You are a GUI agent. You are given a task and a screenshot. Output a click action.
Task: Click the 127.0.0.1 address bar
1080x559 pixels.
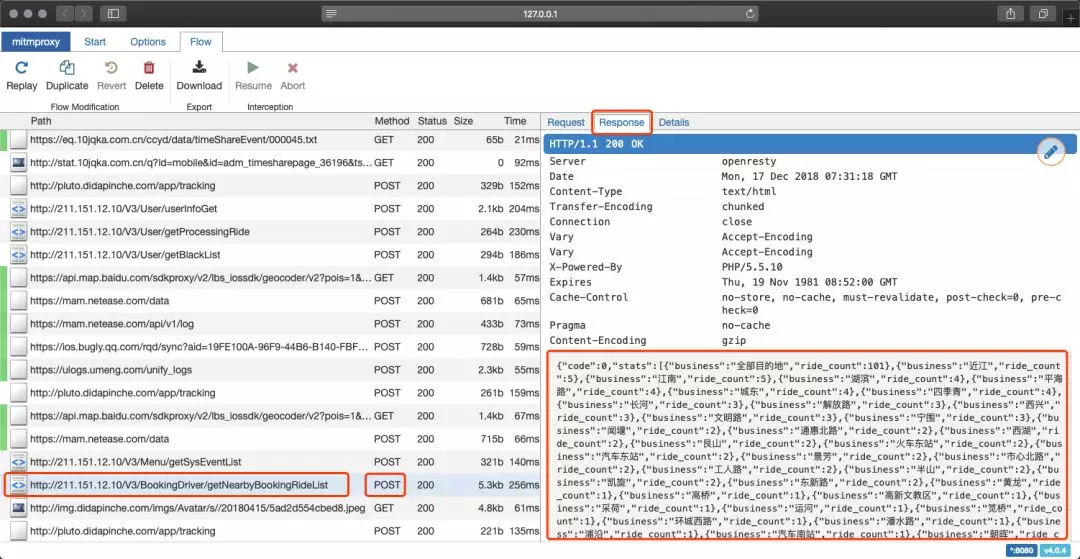tap(540, 13)
